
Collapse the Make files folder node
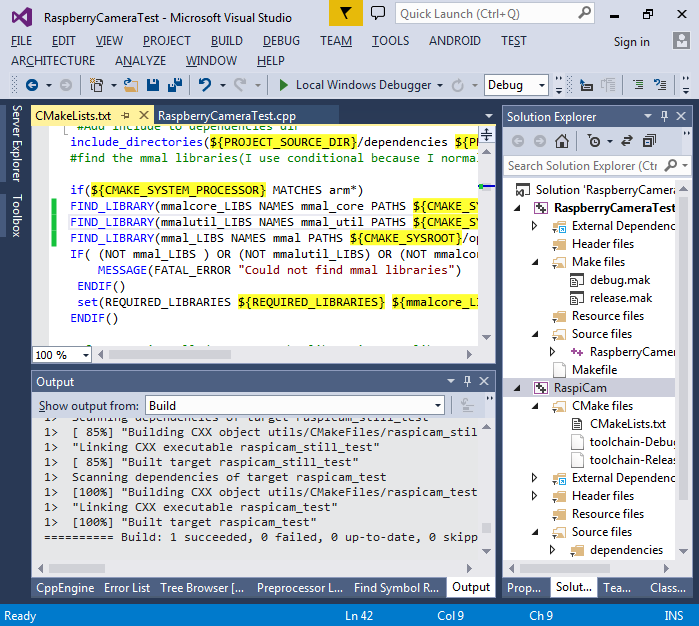pyautogui.click(x=536, y=262)
